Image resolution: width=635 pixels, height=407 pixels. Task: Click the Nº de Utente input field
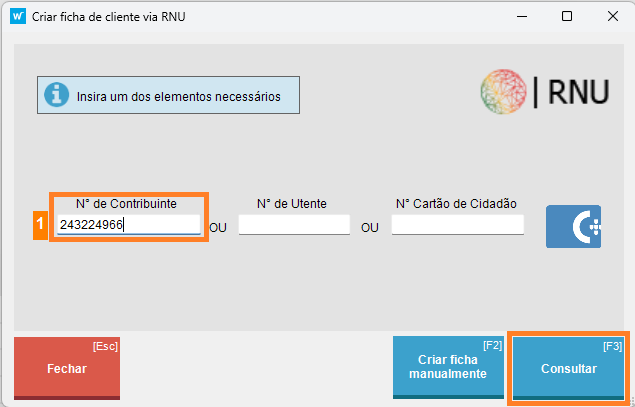click(293, 225)
